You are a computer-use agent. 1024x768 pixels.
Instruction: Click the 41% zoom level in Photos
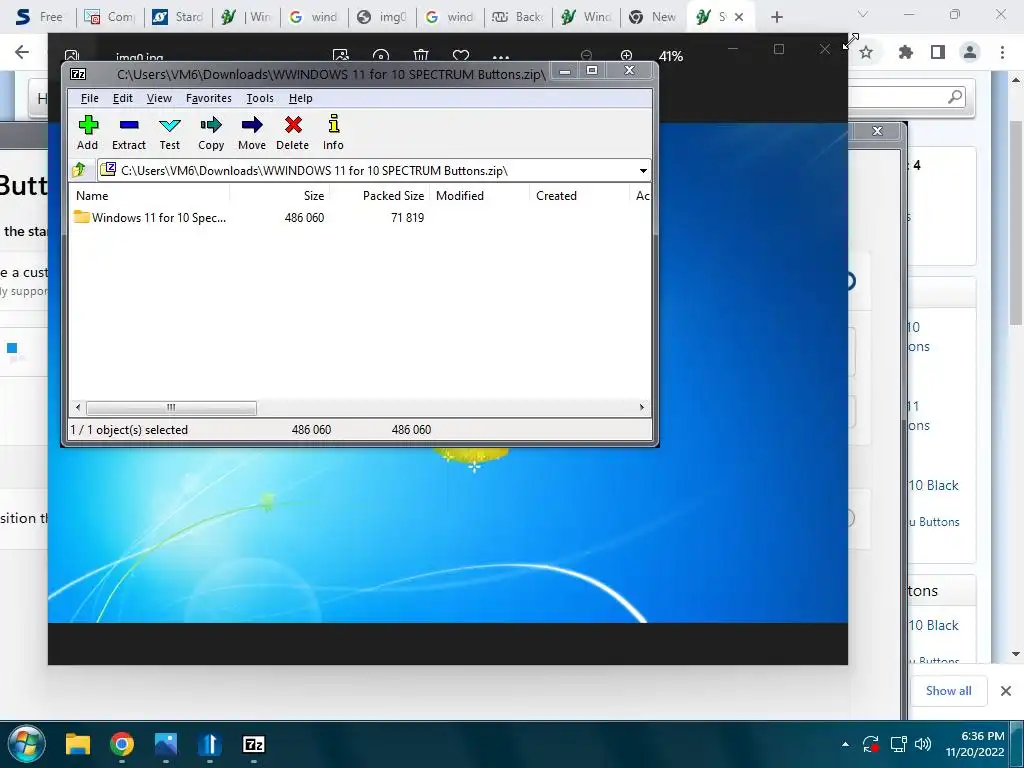click(671, 57)
